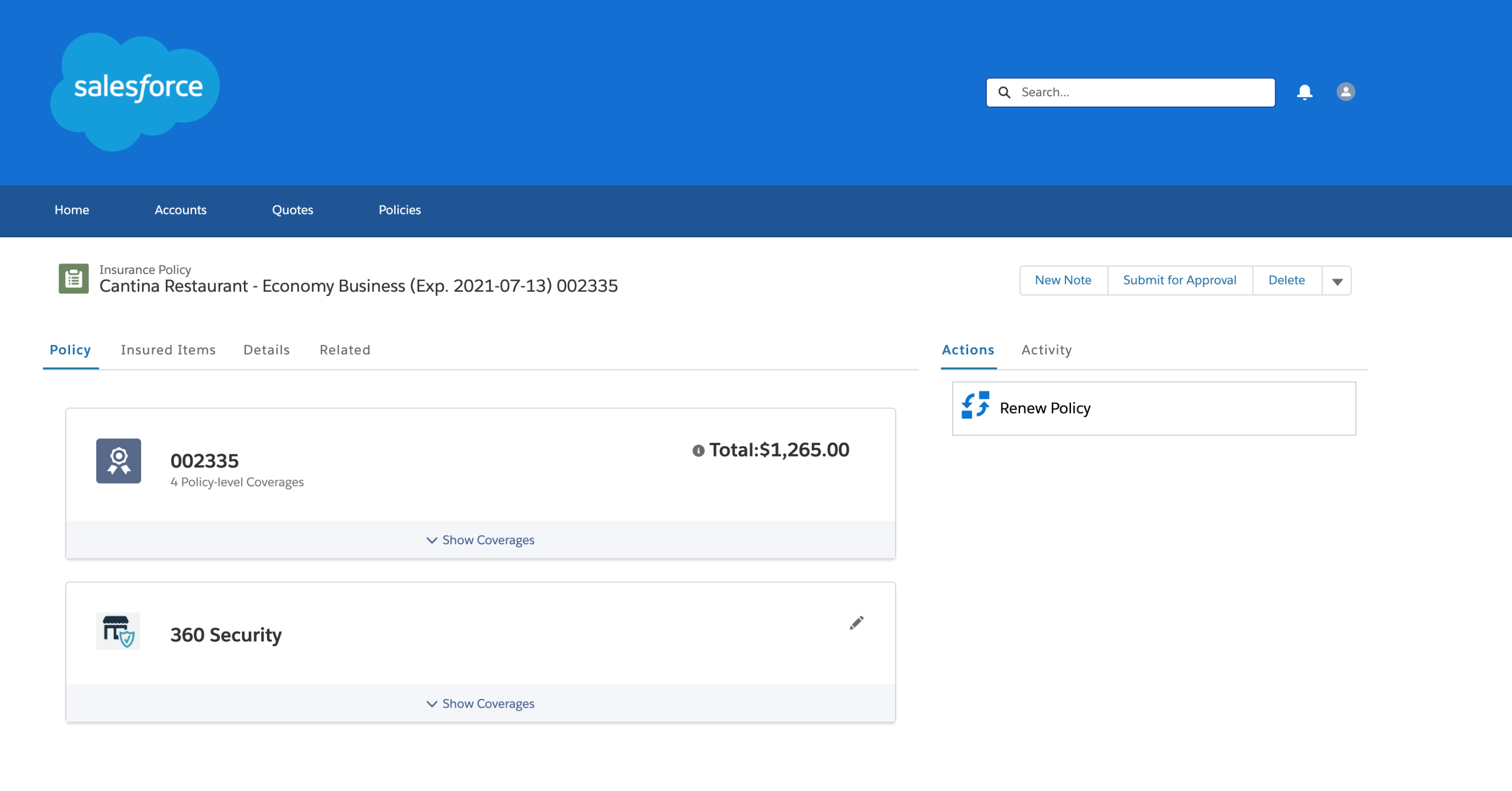Click the 360 Security heading
This screenshot has height=791, width=1512.
click(x=226, y=635)
